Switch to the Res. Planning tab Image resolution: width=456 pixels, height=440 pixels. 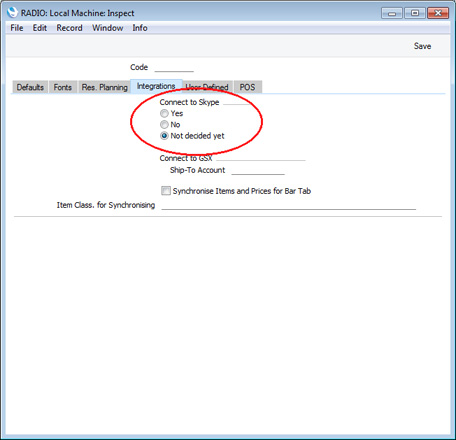(105, 87)
